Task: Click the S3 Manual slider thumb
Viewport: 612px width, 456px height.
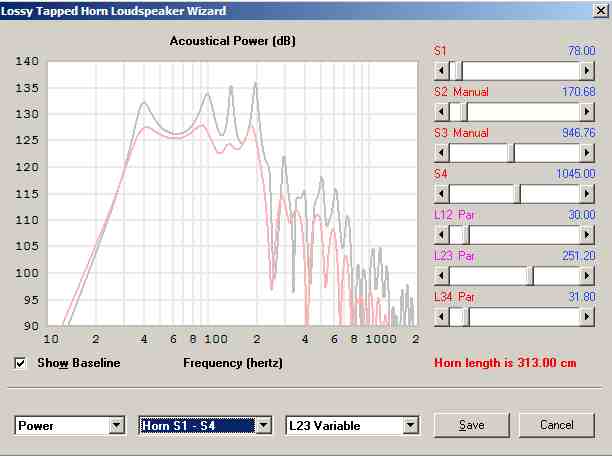Action: (x=511, y=153)
